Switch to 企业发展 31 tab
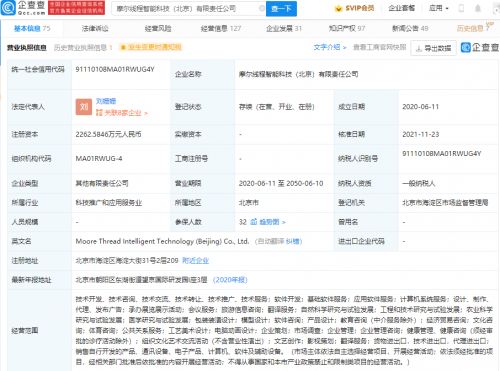The image size is (500, 371). point(284,29)
